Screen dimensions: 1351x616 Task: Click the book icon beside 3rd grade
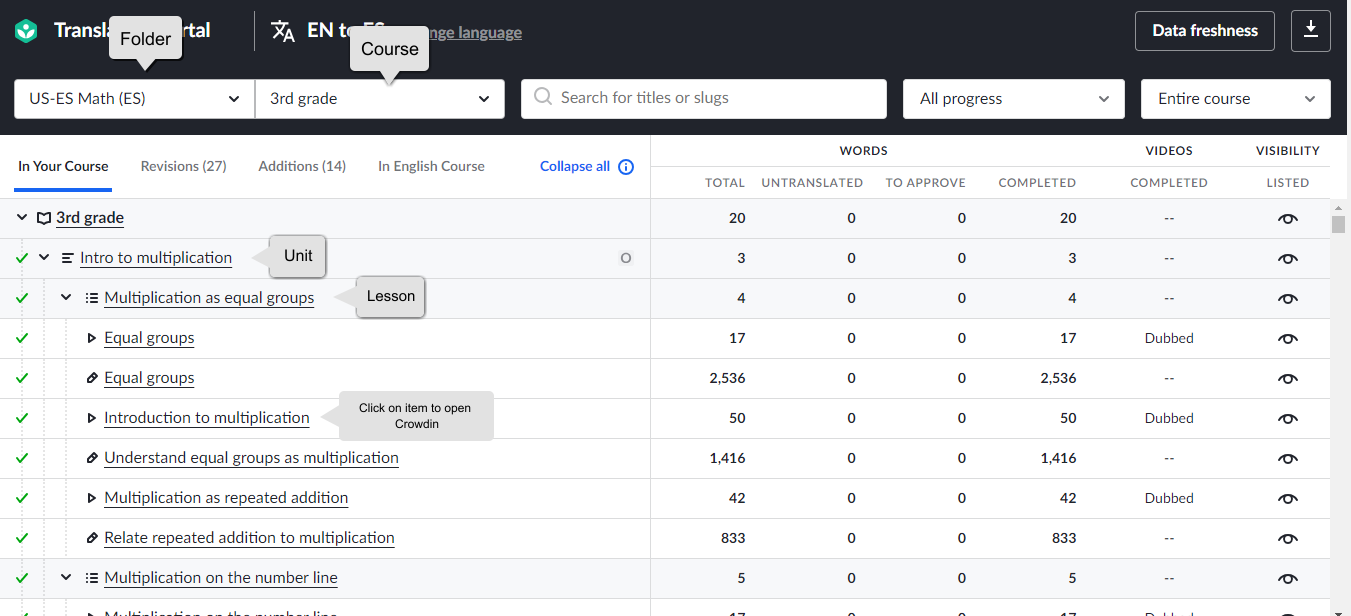click(x=44, y=218)
